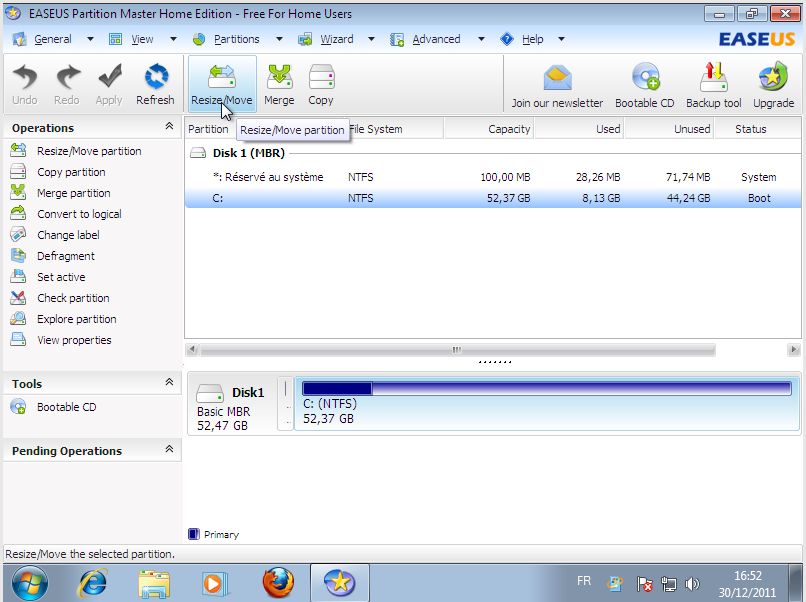Click the Bootable CD icon under Tools

tap(18, 407)
